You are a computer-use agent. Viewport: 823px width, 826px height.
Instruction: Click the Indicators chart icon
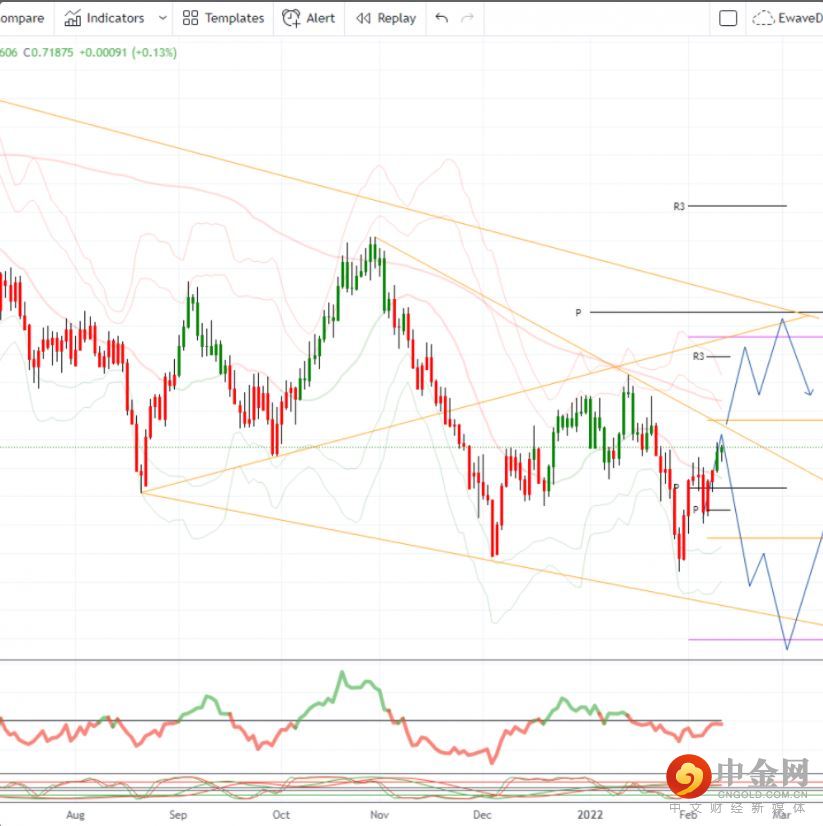72,18
